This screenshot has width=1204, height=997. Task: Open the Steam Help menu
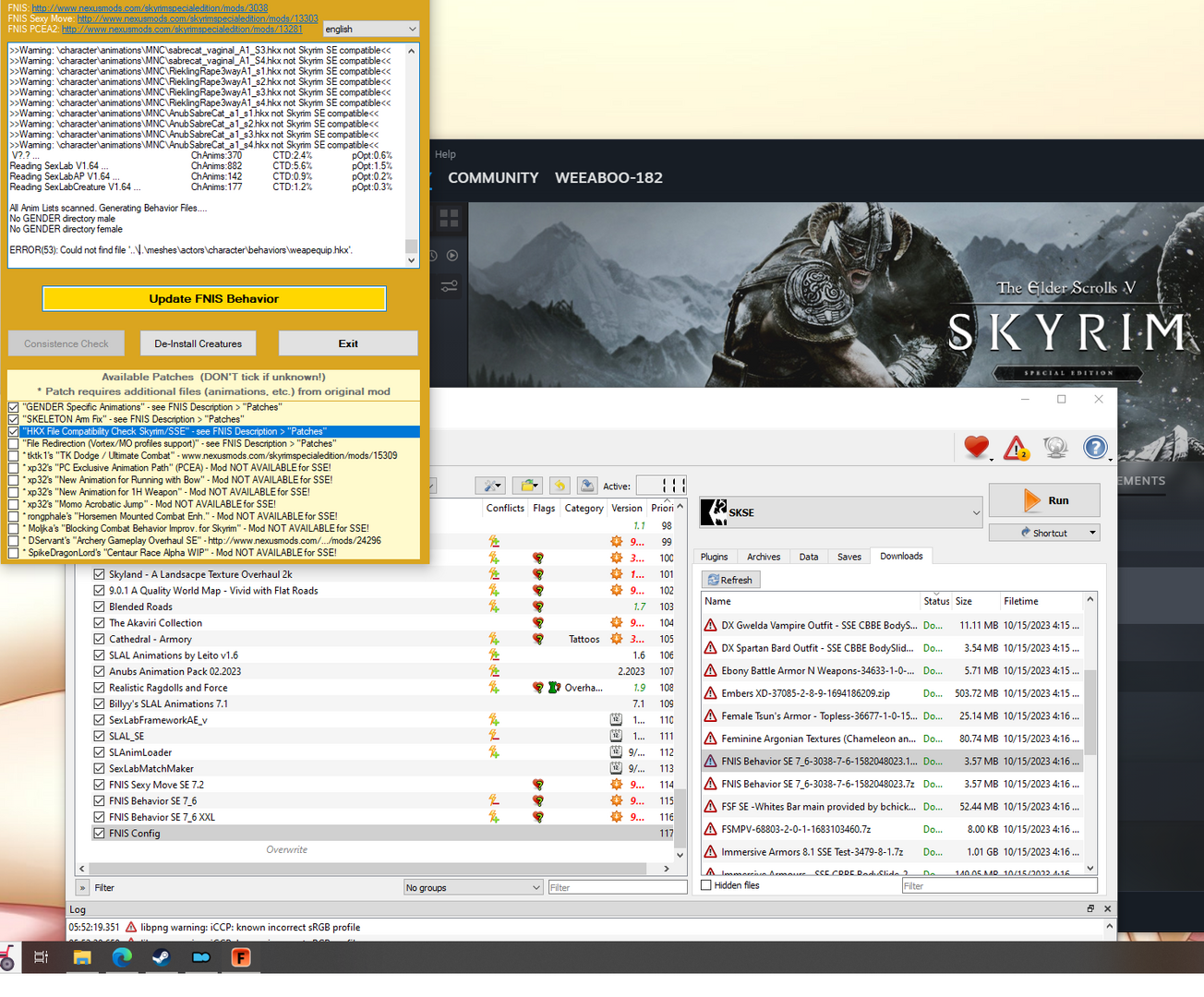pyautogui.click(x=445, y=154)
